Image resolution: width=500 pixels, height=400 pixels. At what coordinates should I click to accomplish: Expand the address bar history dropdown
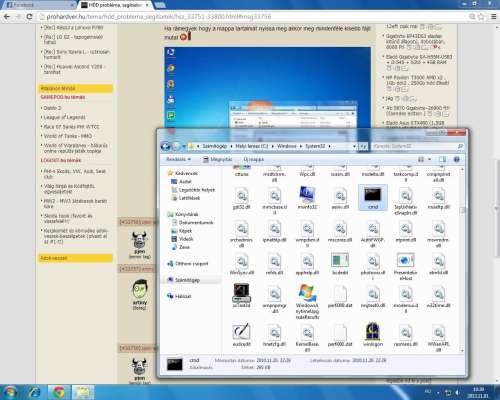[x=354, y=146]
